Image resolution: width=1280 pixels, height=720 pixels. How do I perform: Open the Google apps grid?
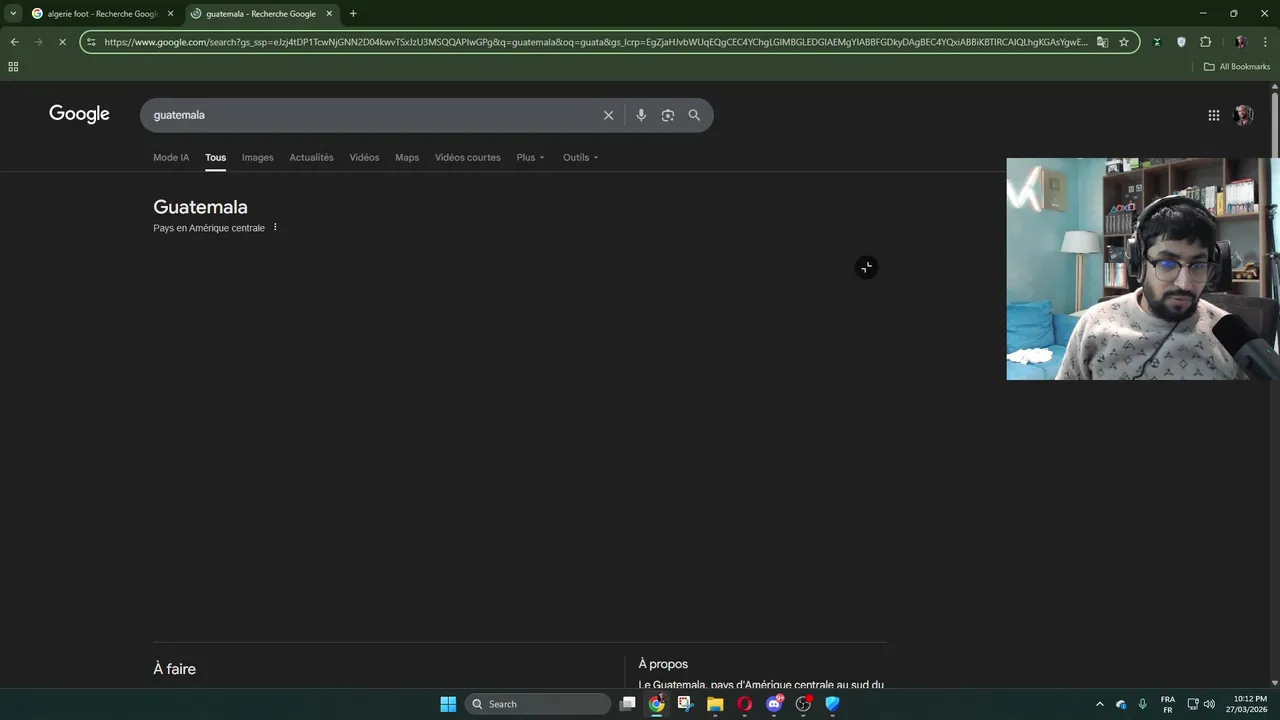click(1214, 115)
